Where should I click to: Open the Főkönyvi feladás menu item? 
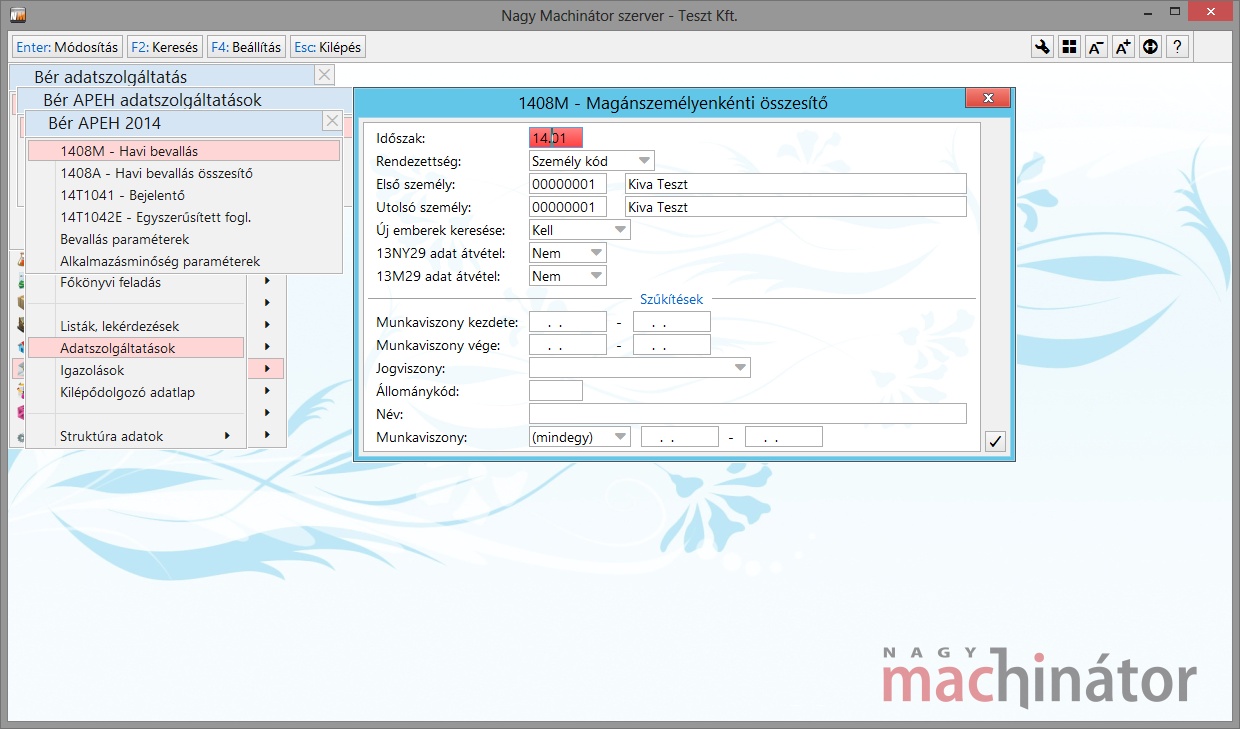pyautogui.click(x=136, y=282)
